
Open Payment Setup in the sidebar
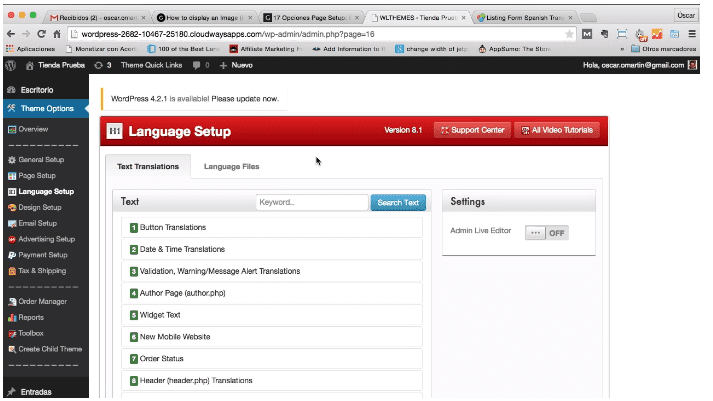click(43, 255)
